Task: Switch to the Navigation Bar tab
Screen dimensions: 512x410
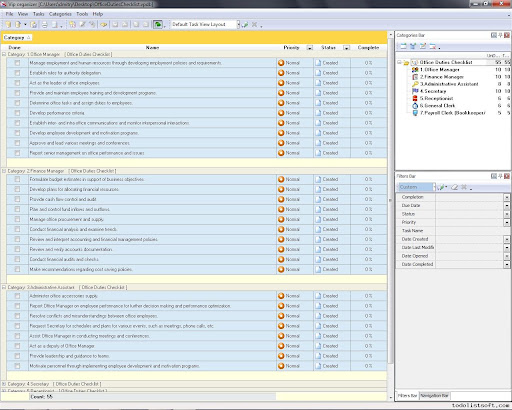Action: point(434,396)
